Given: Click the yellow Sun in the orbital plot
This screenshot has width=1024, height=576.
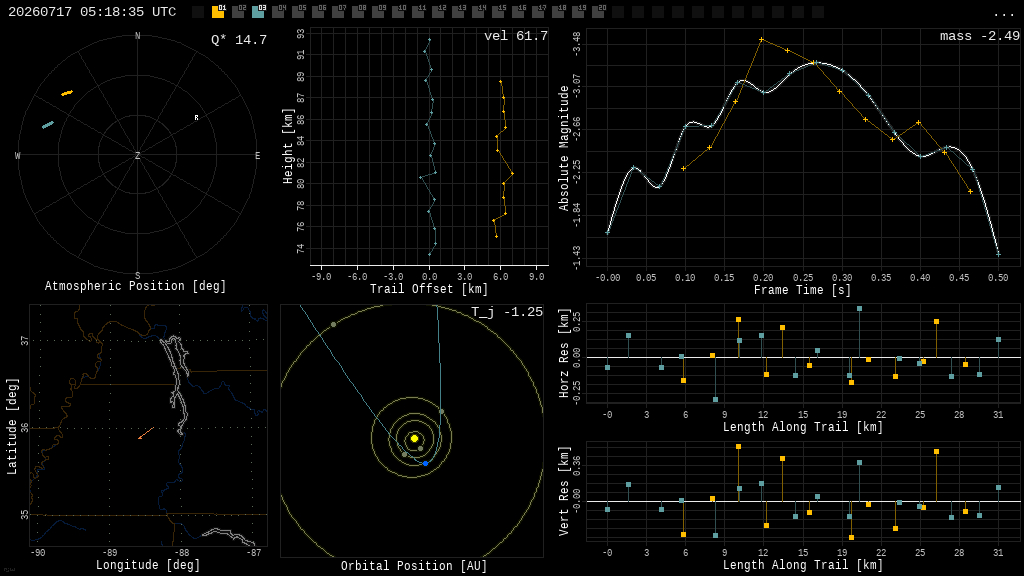Looking at the screenshot, I should pyautogui.click(x=414, y=438).
